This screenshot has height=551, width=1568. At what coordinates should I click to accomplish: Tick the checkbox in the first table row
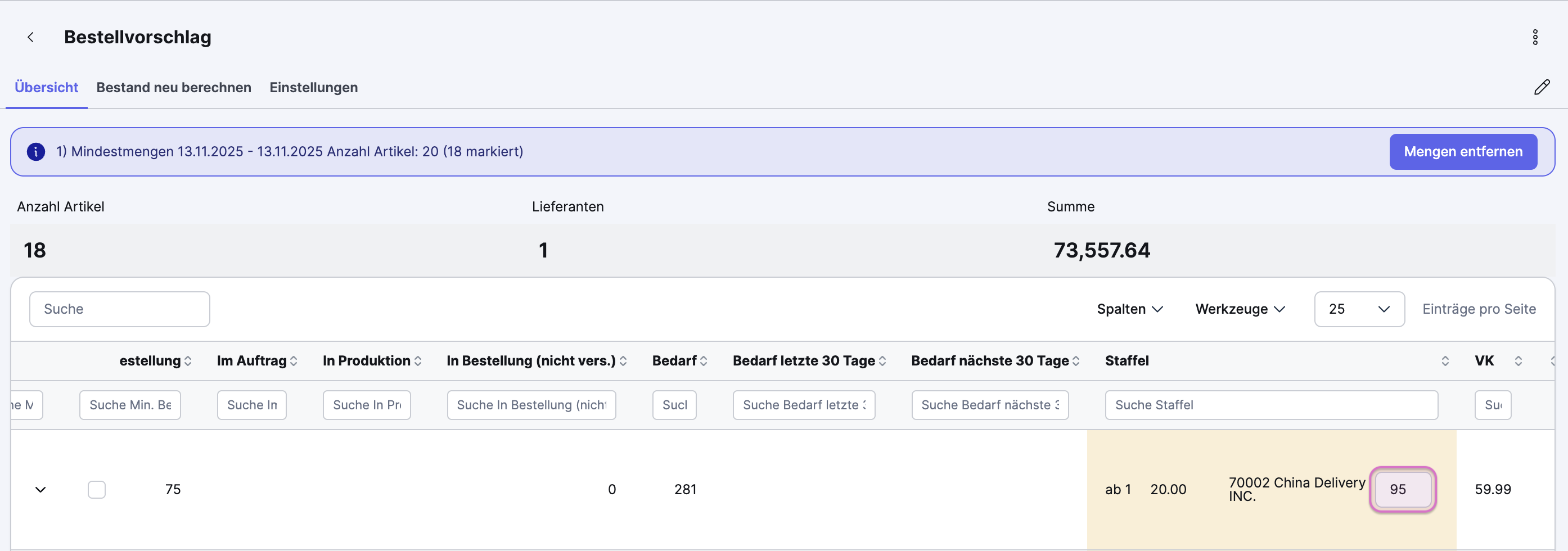(97, 490)
